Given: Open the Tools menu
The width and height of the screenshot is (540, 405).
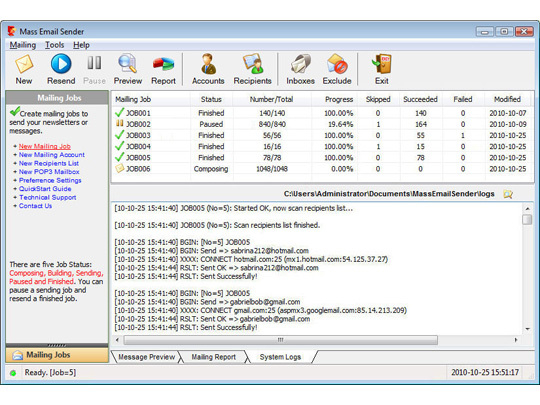Looking at the screenshot, I should 54,45.
